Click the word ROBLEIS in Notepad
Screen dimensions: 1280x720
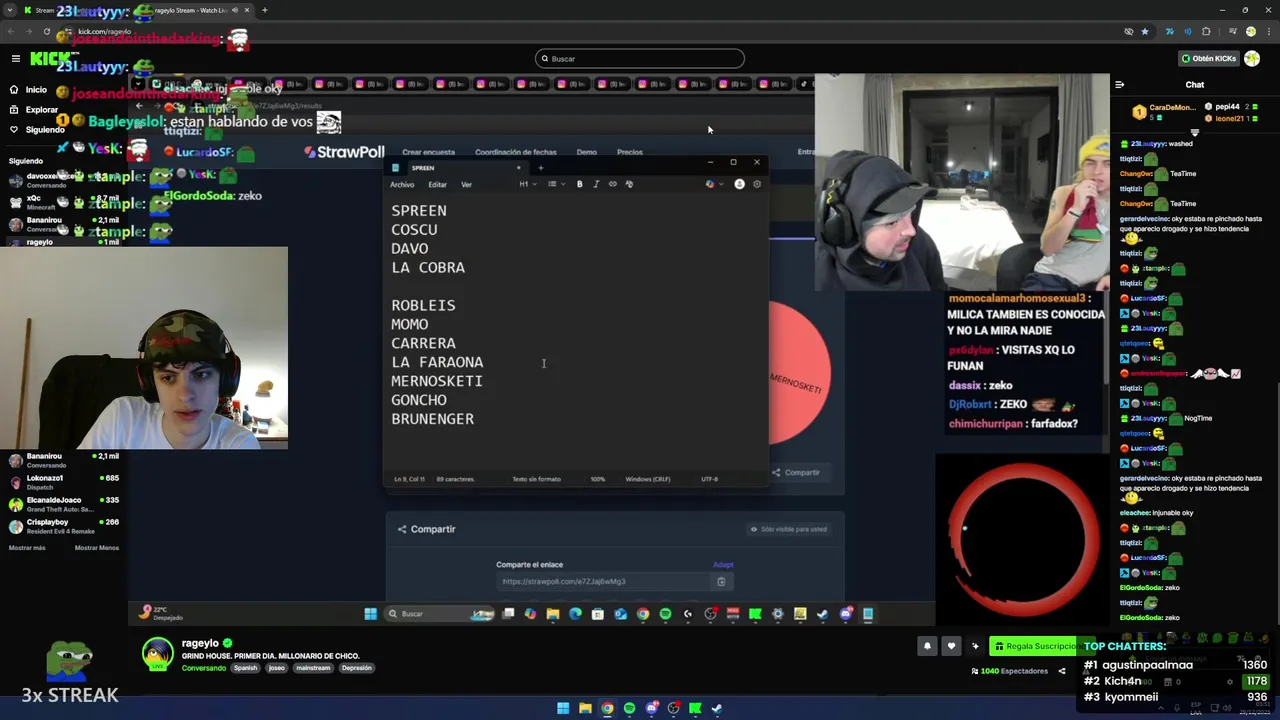tap(423, 305)
